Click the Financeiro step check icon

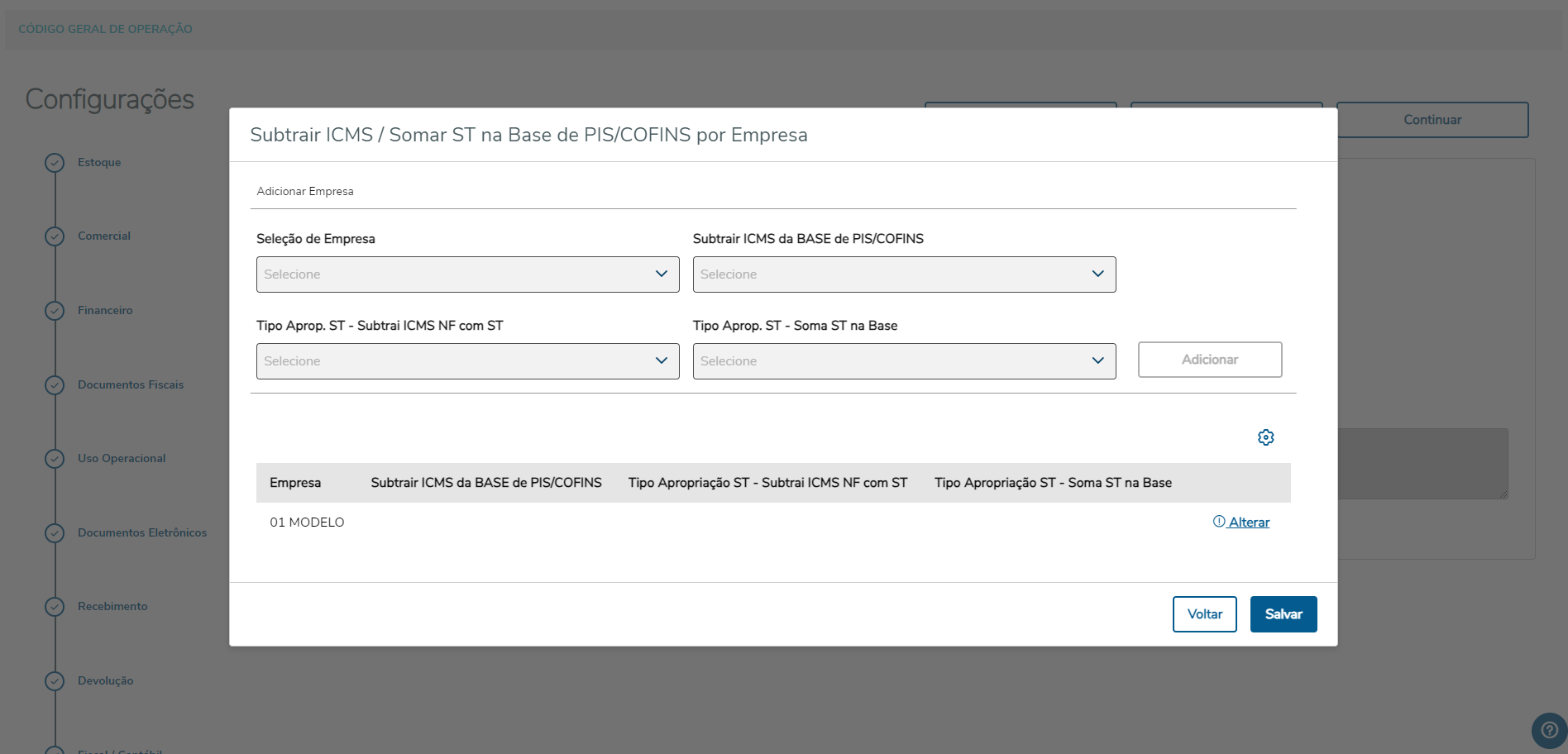[x=55, y=311]
